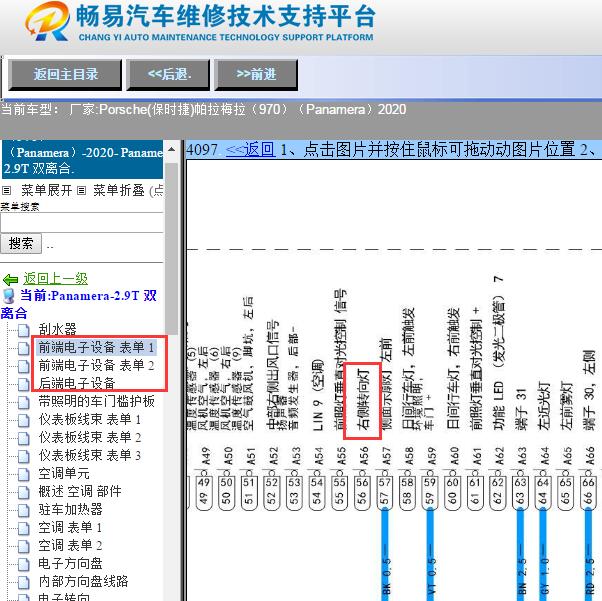Viewport: 602px width, 601px height.
Task: Open 仪表板线束 表单 1
Action: pos(89,419)
